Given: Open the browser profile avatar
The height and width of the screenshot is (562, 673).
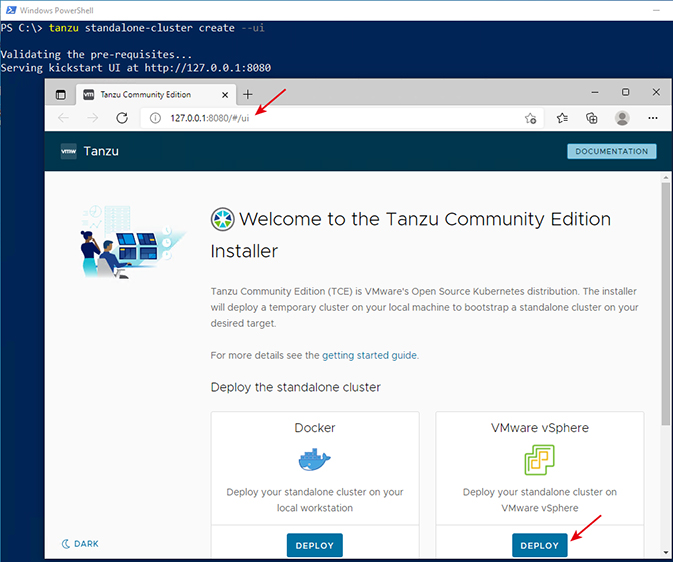Looking at the screenshot, I should click(x=622, y=118).
